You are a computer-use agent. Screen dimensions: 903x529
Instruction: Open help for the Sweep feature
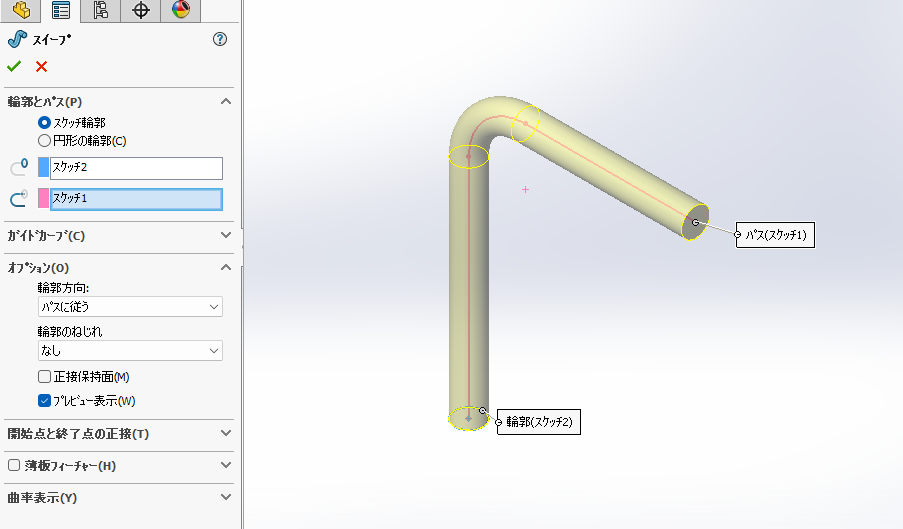pyautogui.click(x=219, y=39)
